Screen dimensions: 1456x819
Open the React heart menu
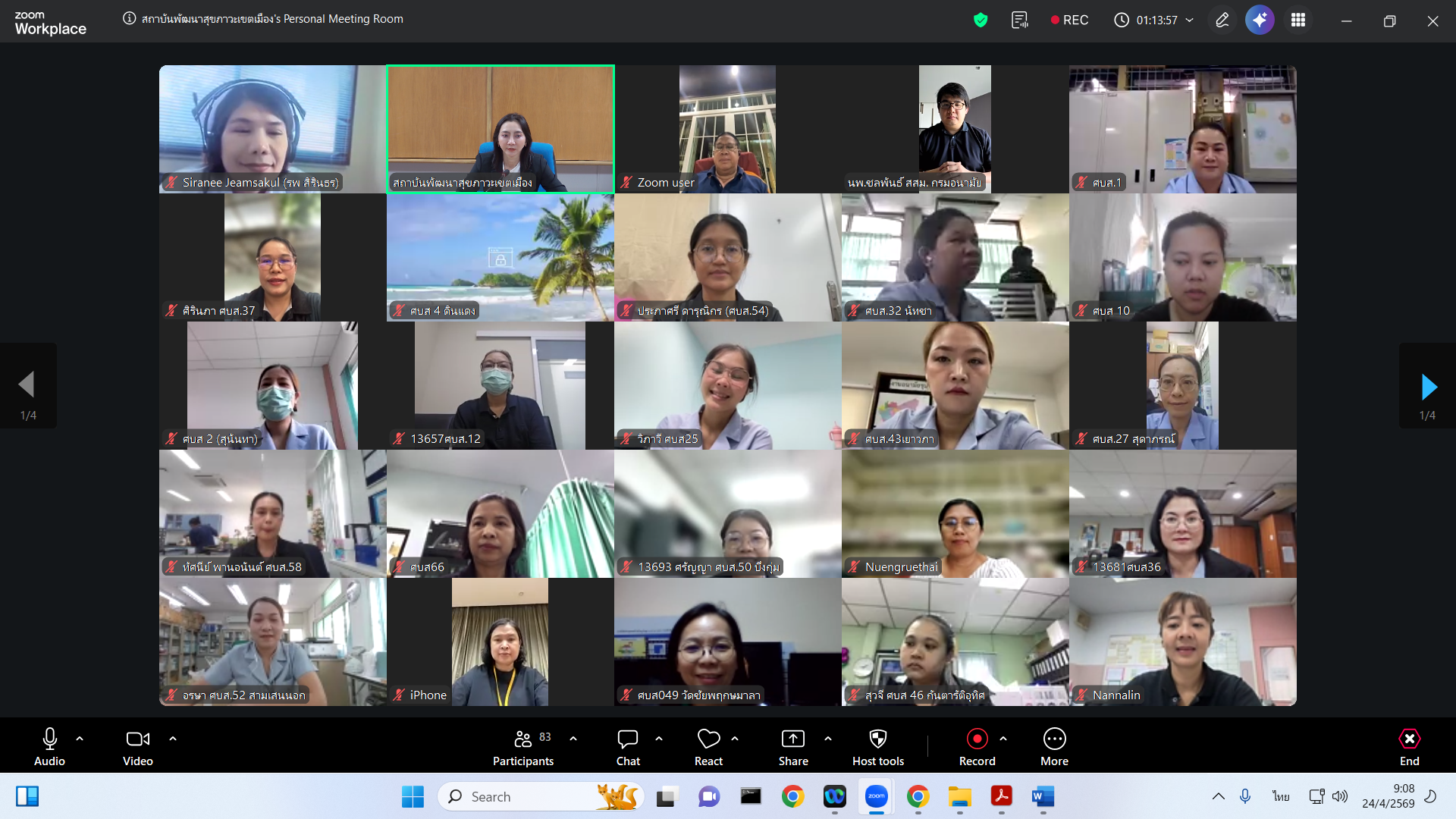[708, 739]
